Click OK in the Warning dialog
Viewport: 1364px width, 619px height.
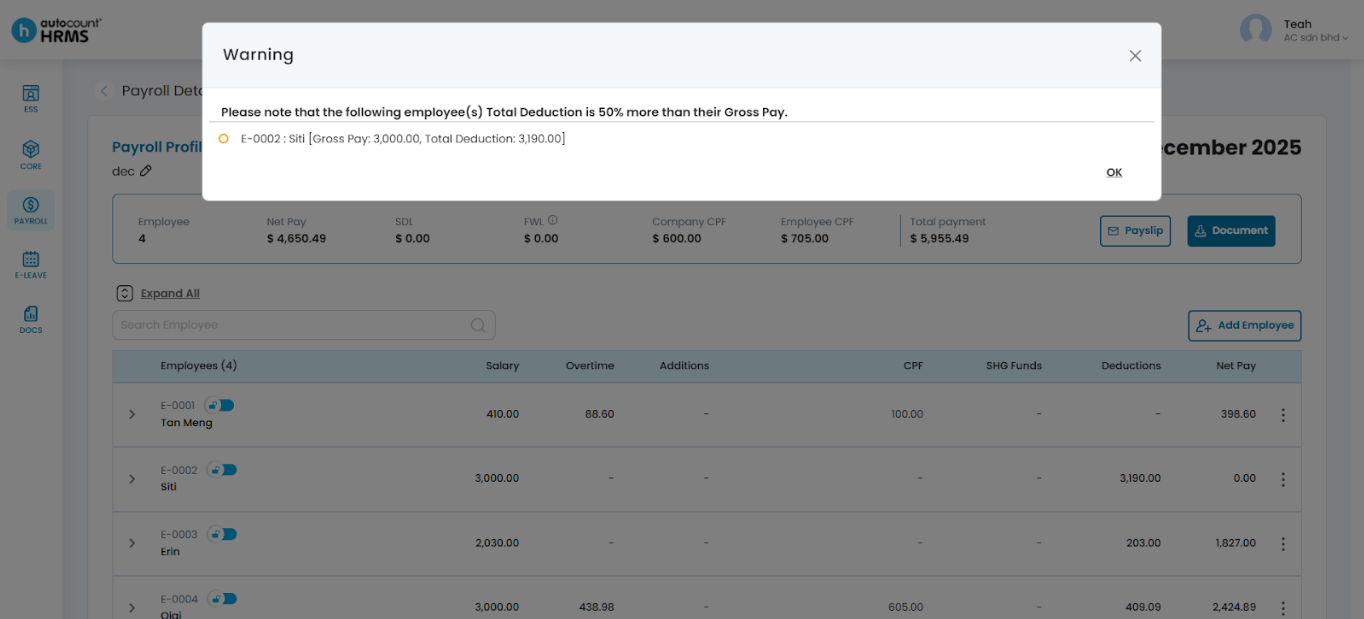(1114, 173)
